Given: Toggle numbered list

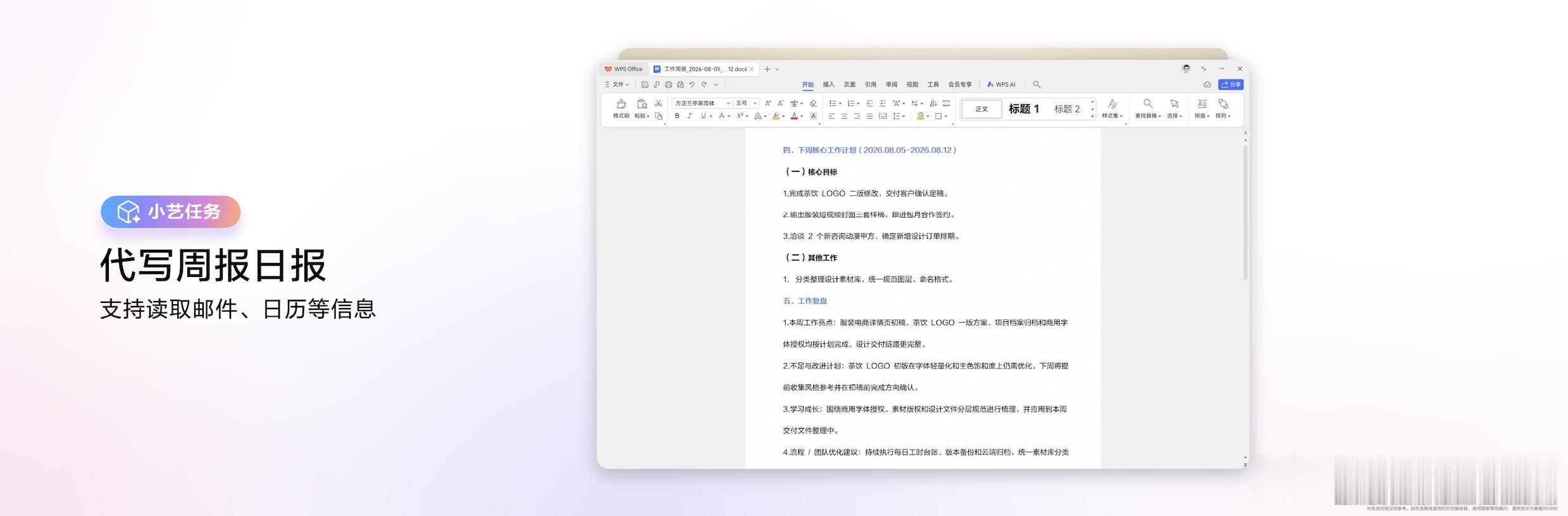Looking at the screenshot, I should click(850, 103).
